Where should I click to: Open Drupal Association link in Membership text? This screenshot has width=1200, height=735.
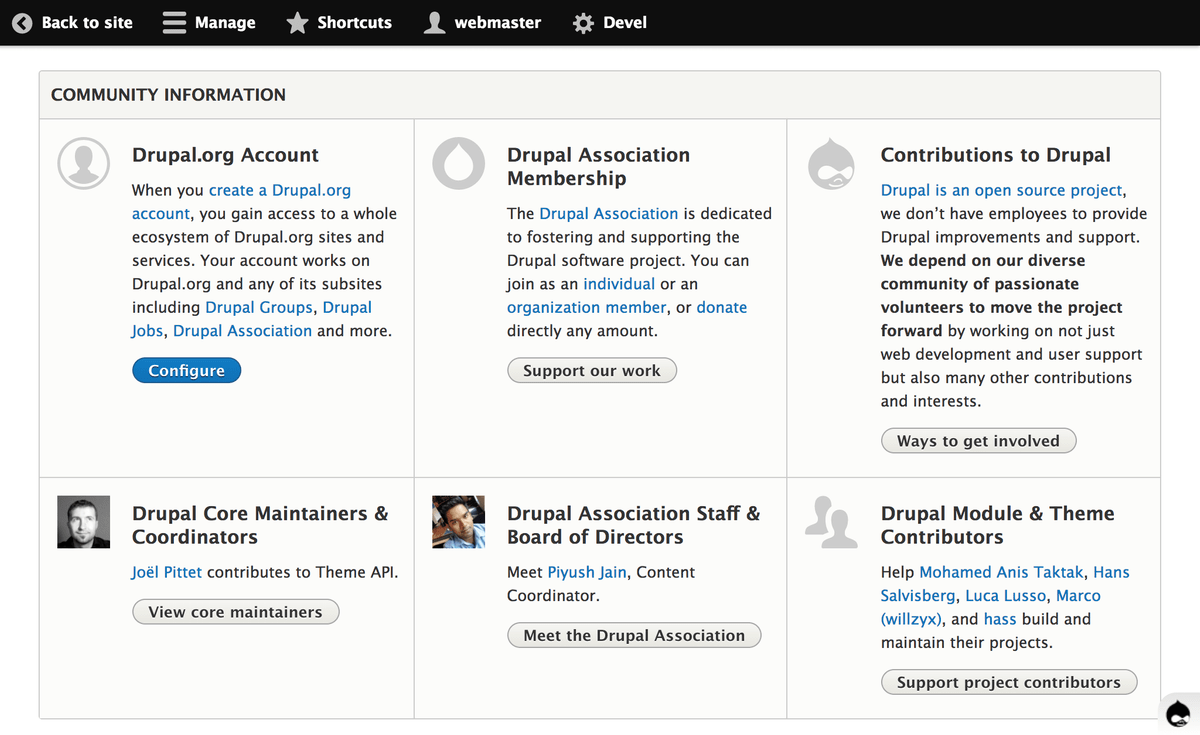click(609, 213)
